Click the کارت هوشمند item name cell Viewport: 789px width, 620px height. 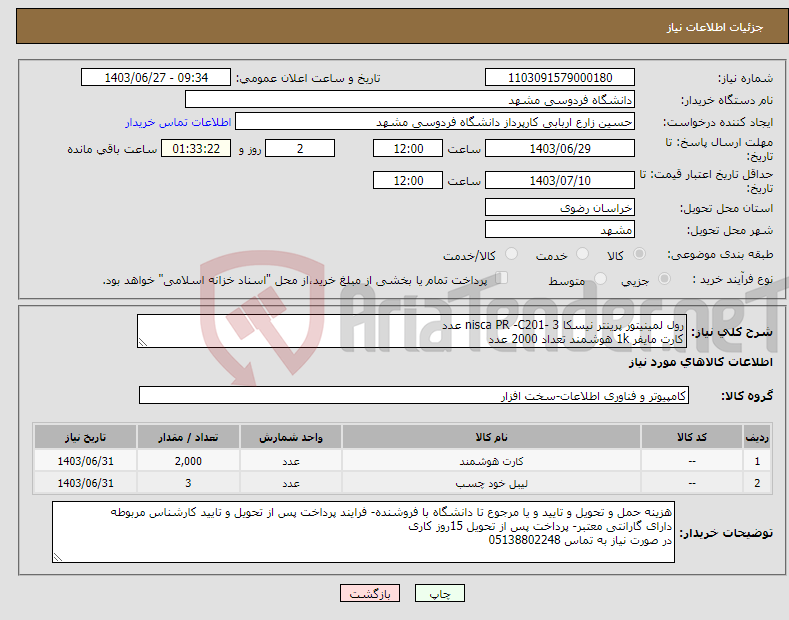pos(491,461)
